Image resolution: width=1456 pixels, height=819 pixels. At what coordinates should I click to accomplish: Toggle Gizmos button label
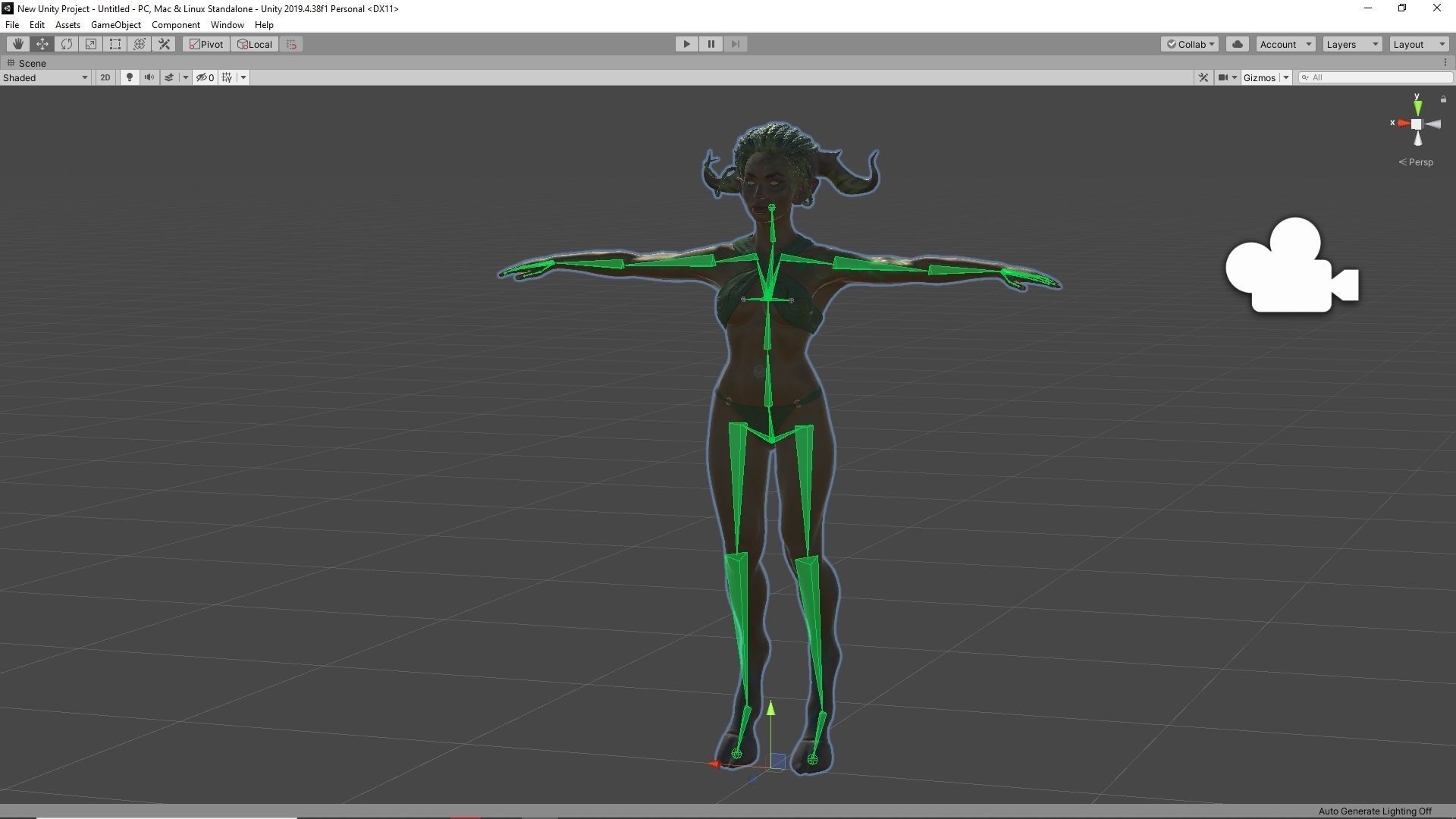click(x=1260, y=77)
